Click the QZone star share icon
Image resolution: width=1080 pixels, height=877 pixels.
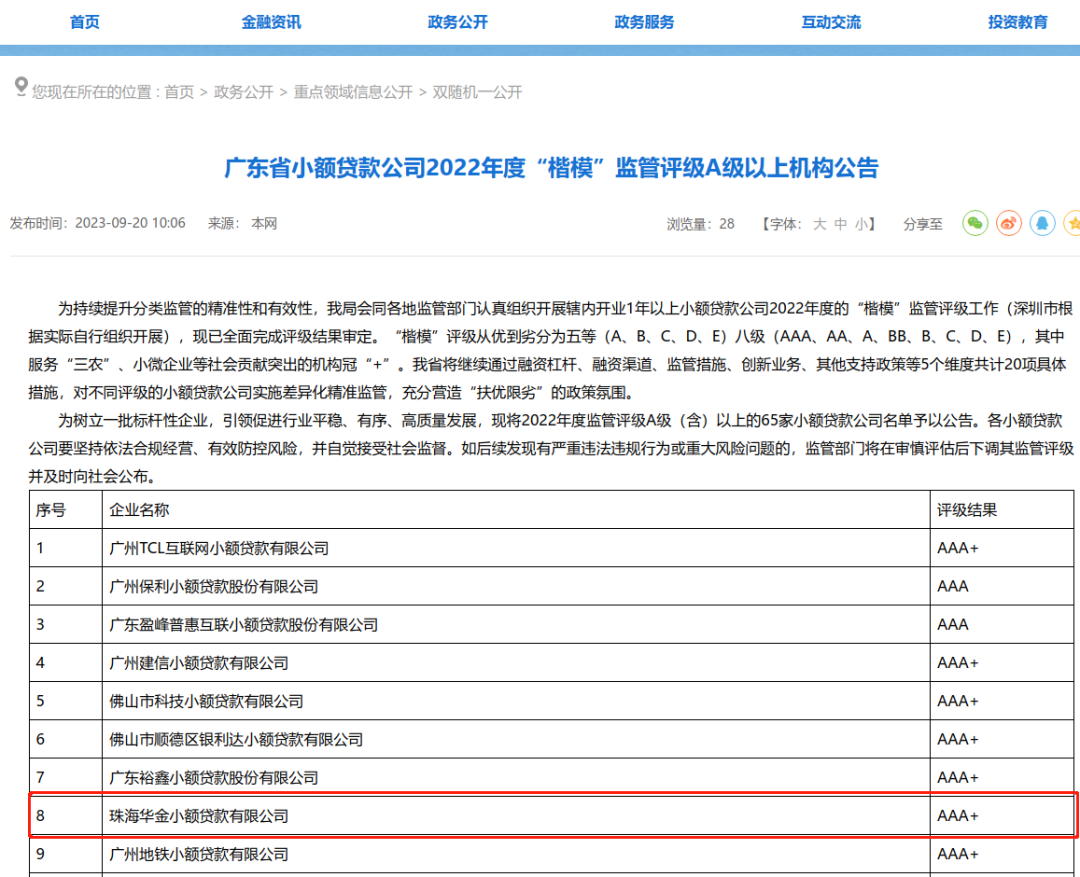pyautogui.click(x=1073, y=223)
